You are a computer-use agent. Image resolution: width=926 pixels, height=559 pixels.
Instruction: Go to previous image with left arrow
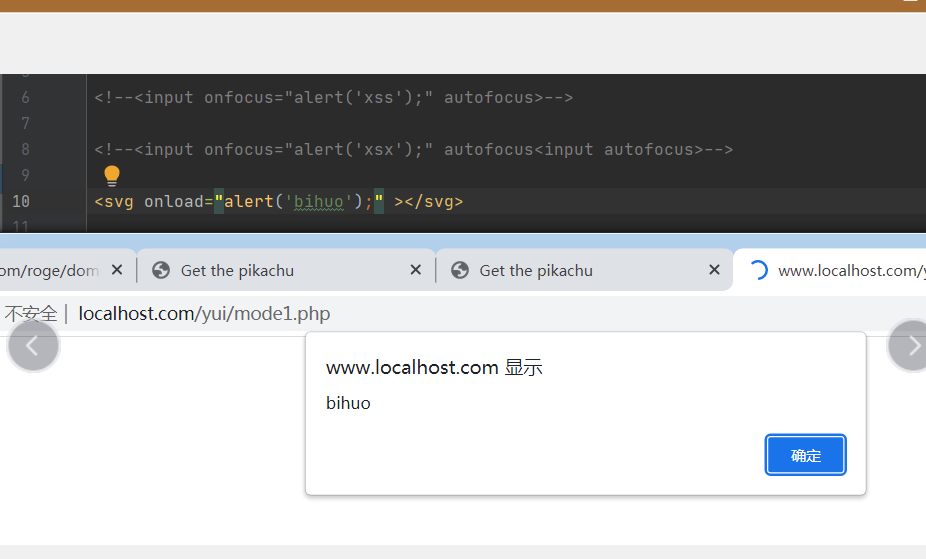[x=33, y=345]
